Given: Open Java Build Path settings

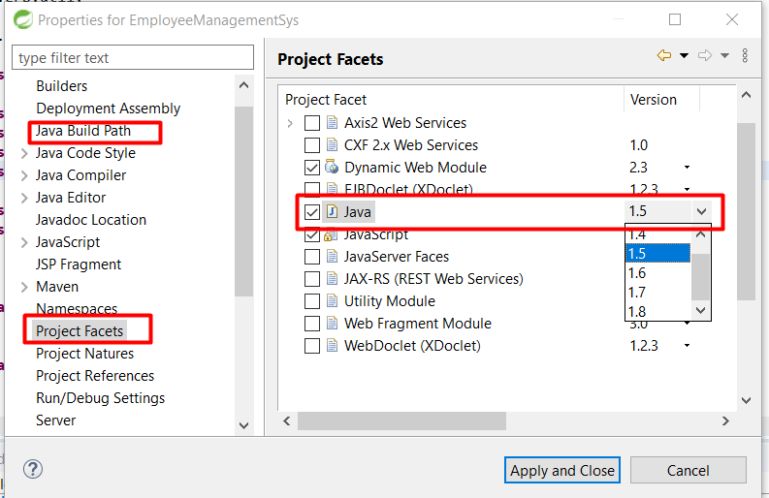Looking at the screenshot, I should 83,131.
